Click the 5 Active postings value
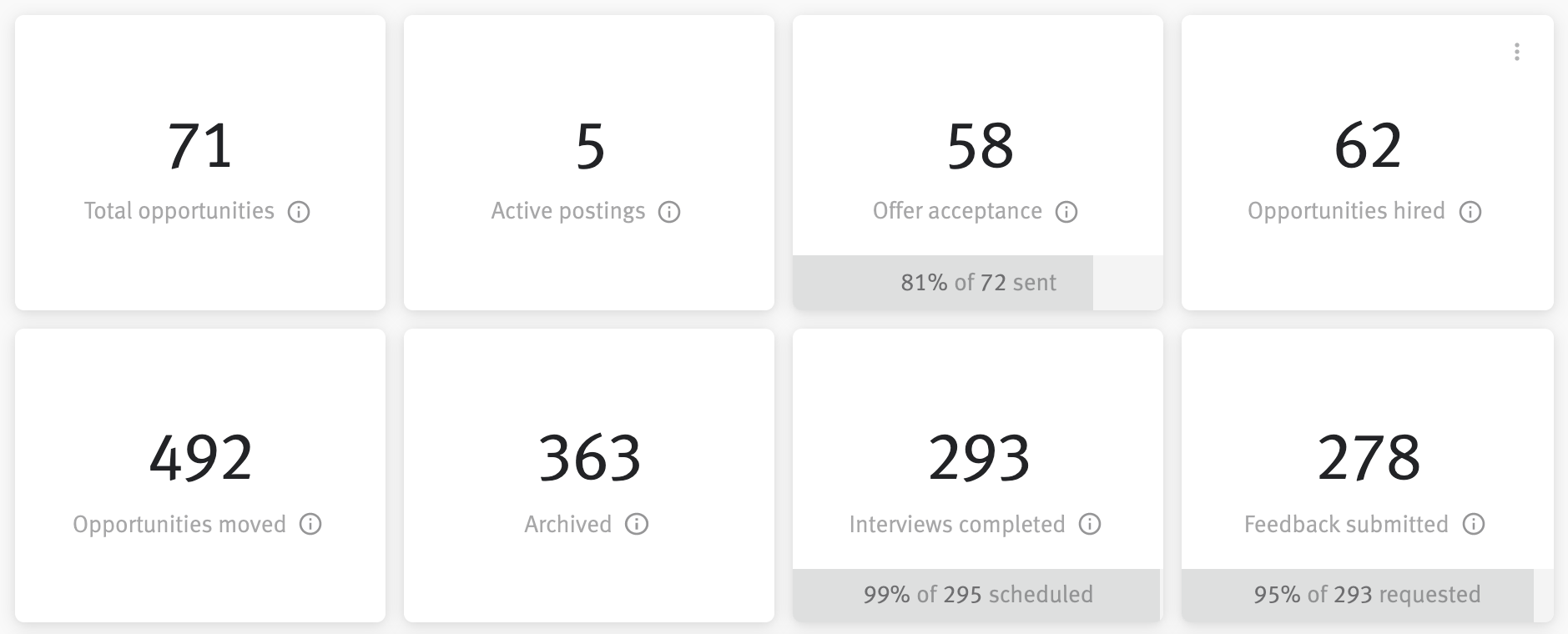This screenshot has width=1568, height=634. 589,146
